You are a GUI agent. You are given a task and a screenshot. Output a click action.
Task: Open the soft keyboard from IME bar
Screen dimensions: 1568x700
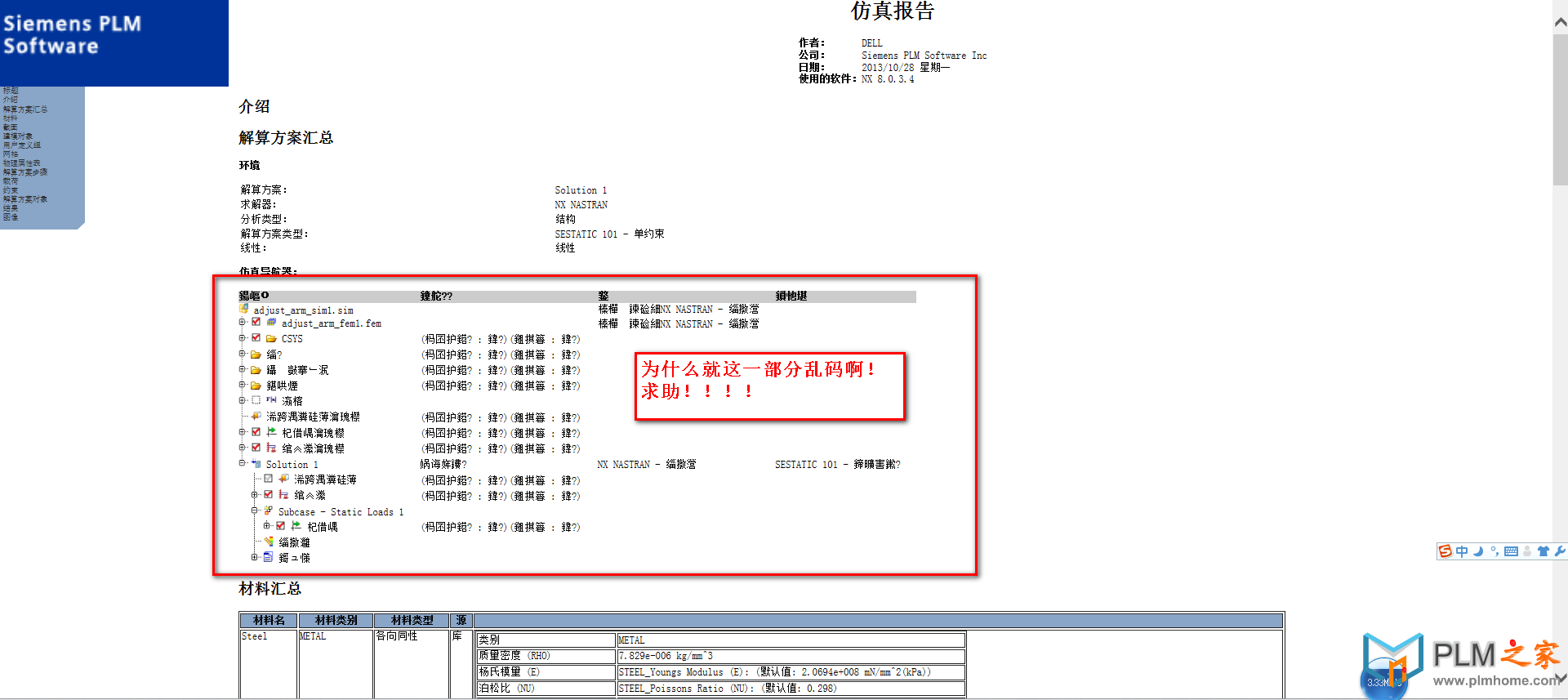point(1511,551)
